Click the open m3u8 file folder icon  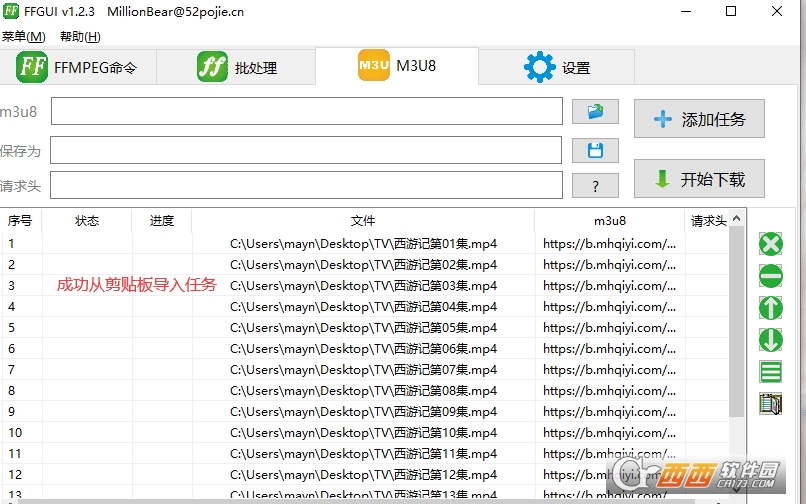click(x=595, y=111)
